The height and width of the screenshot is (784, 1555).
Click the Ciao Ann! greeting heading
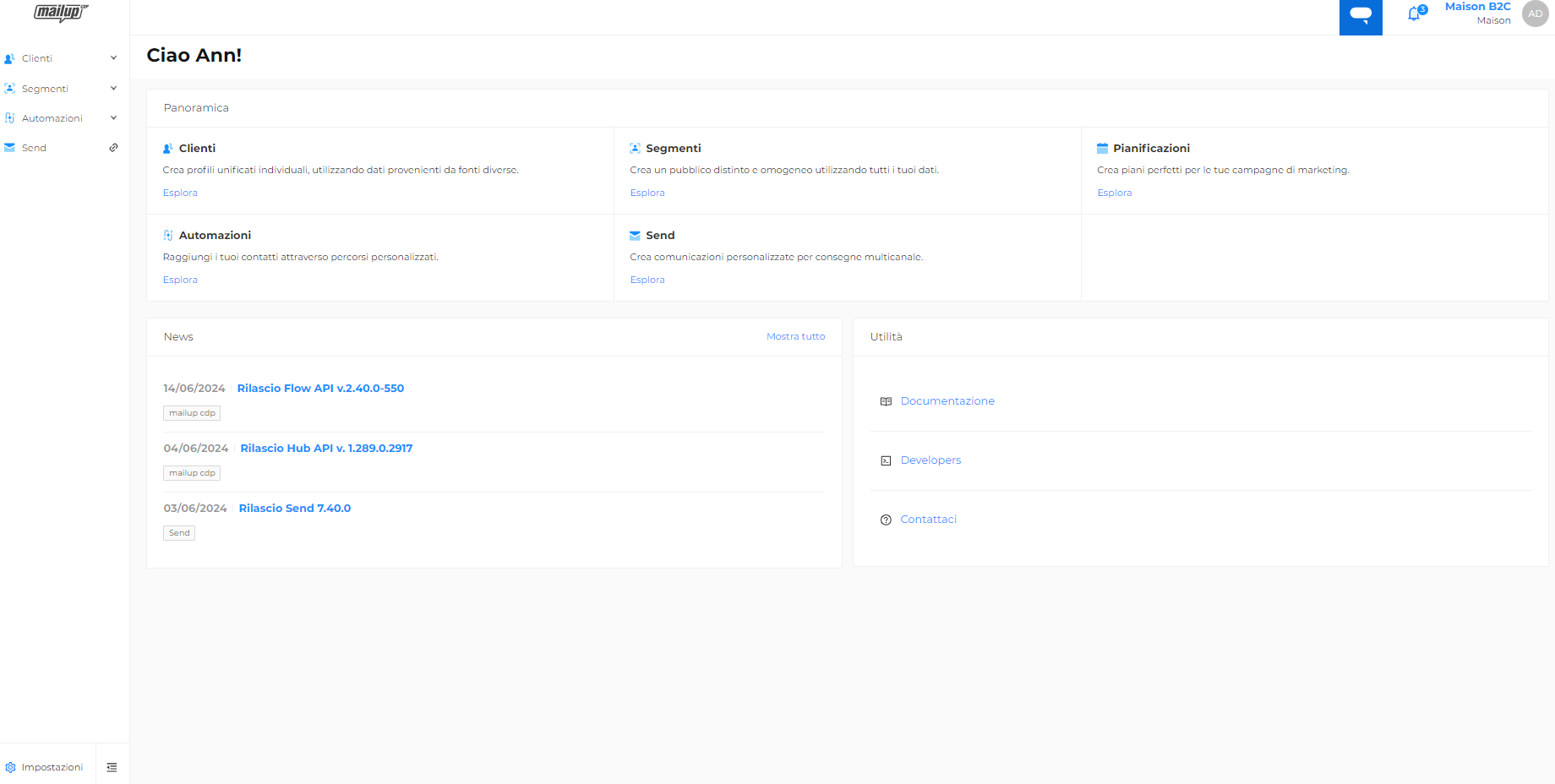click(x=194, y=55)
